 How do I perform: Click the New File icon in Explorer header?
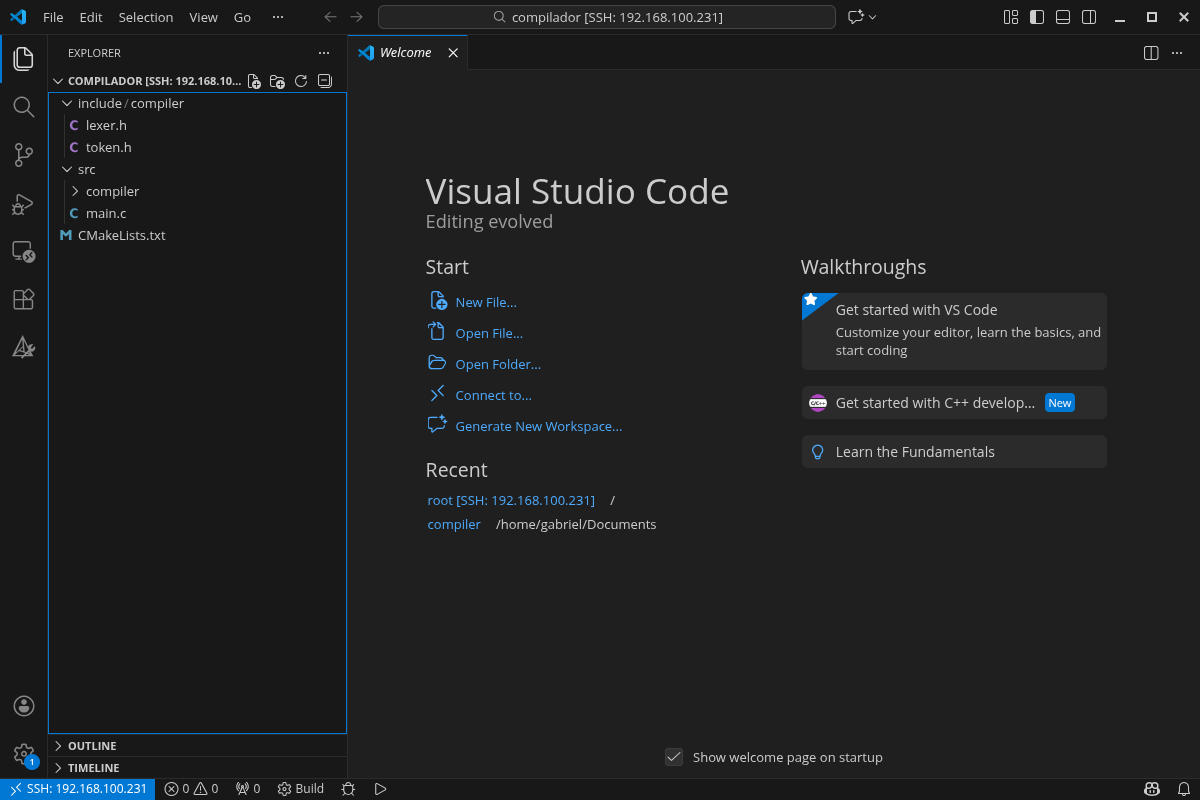pyautogui.click(x=254, y=81)
